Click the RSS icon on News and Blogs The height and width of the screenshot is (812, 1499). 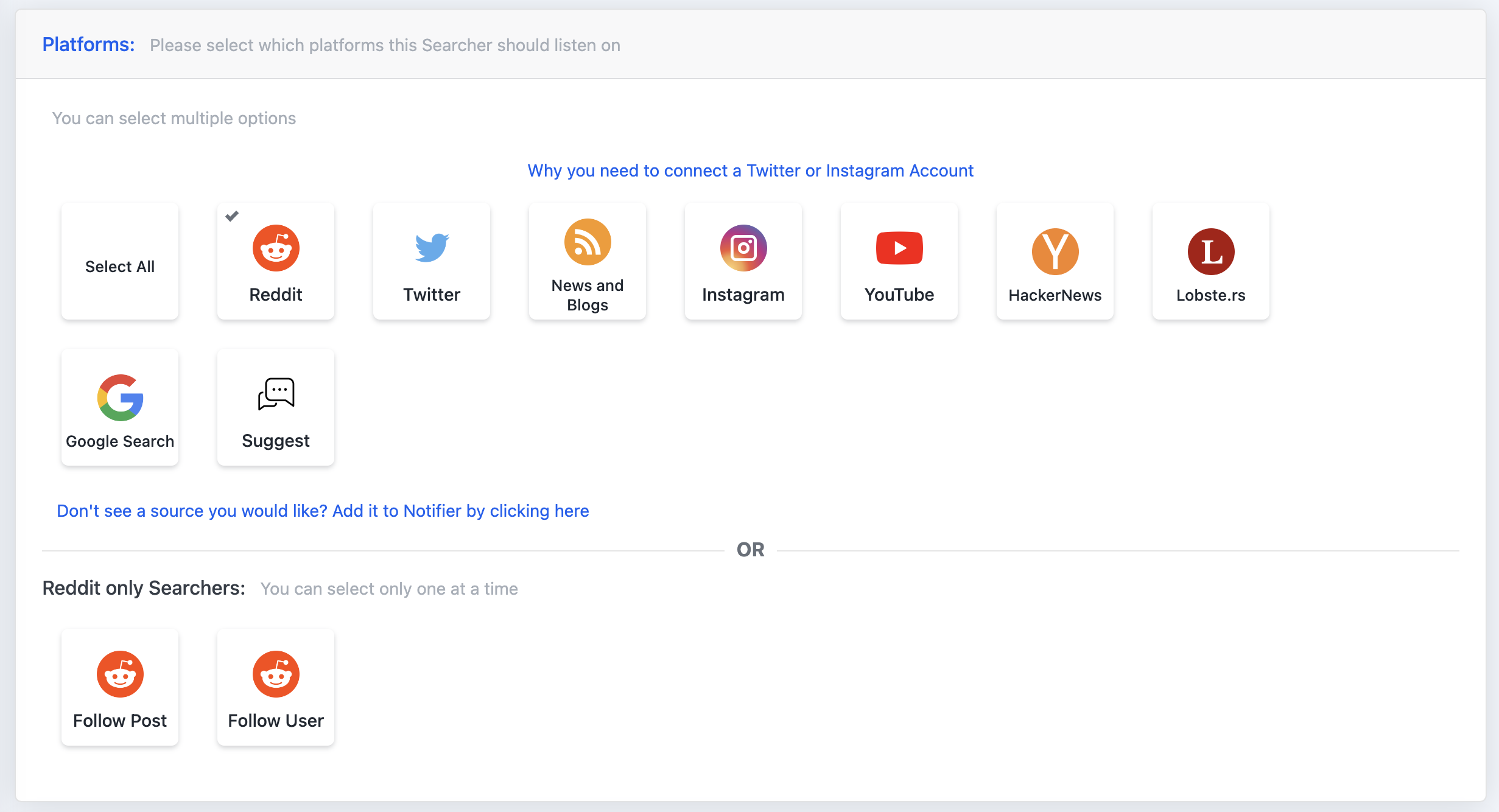tap(587, 242)
